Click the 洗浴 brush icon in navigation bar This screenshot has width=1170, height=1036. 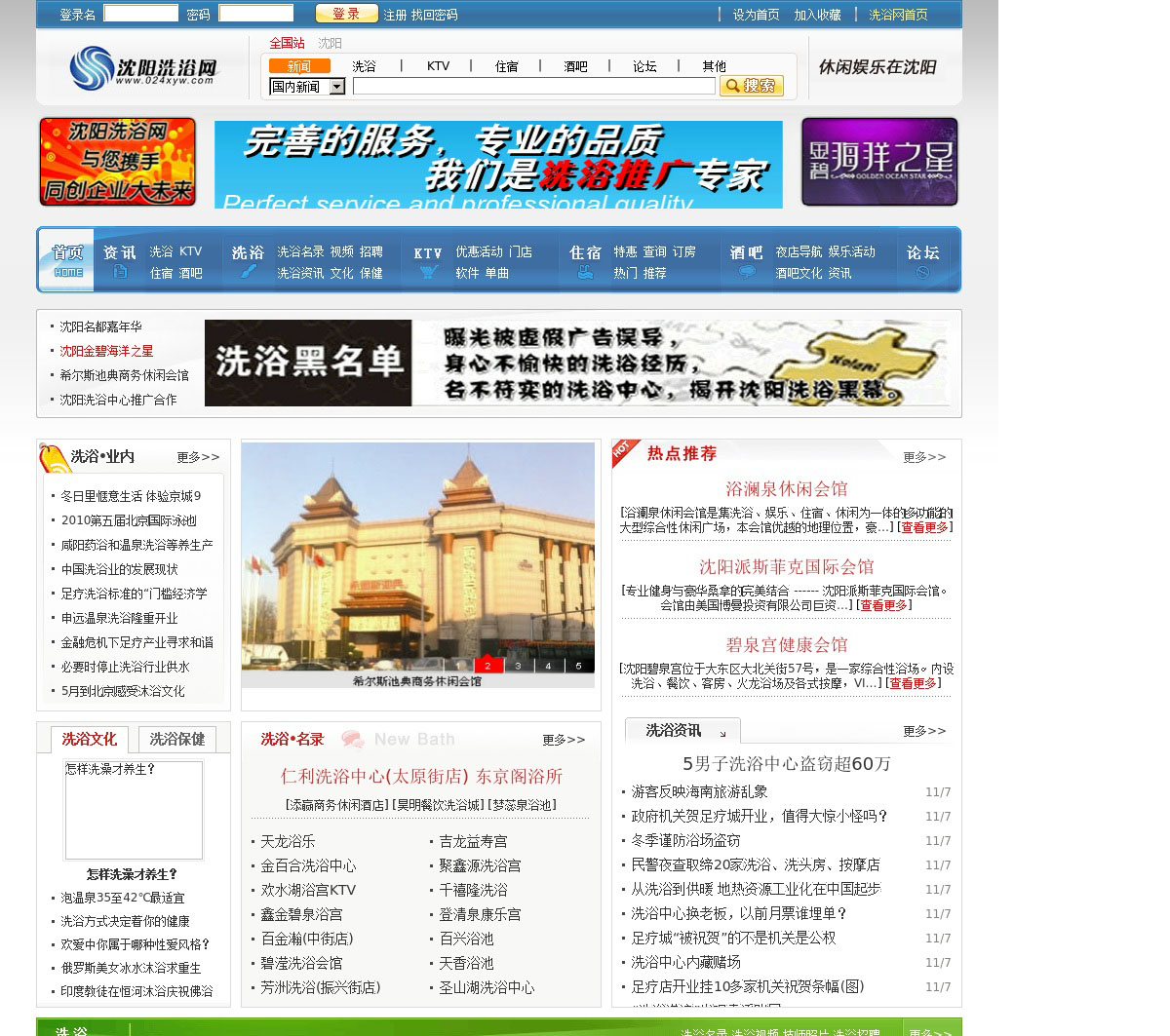[248, 273]
